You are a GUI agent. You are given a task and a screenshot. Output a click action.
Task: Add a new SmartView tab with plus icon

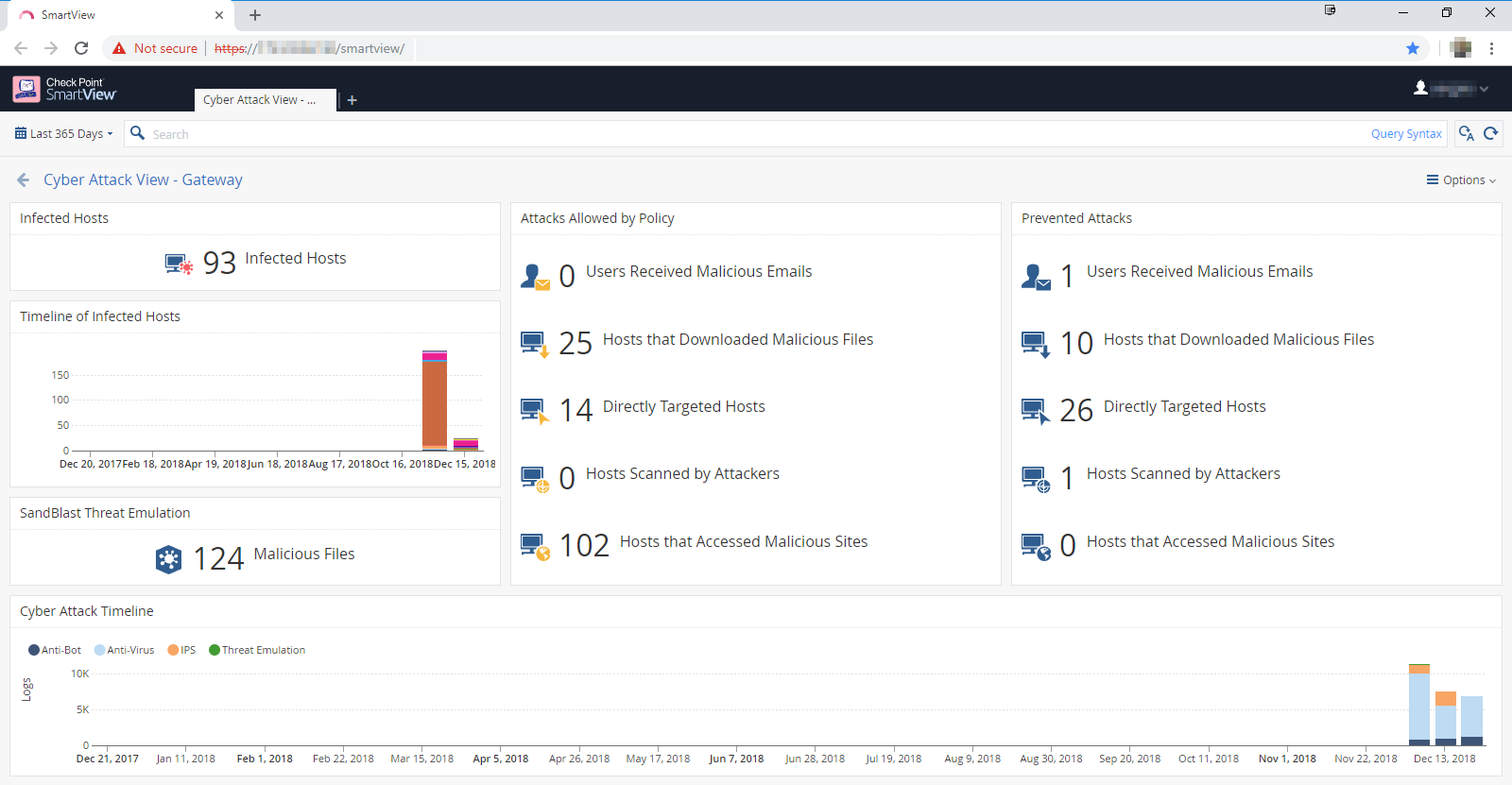(352, 100)
